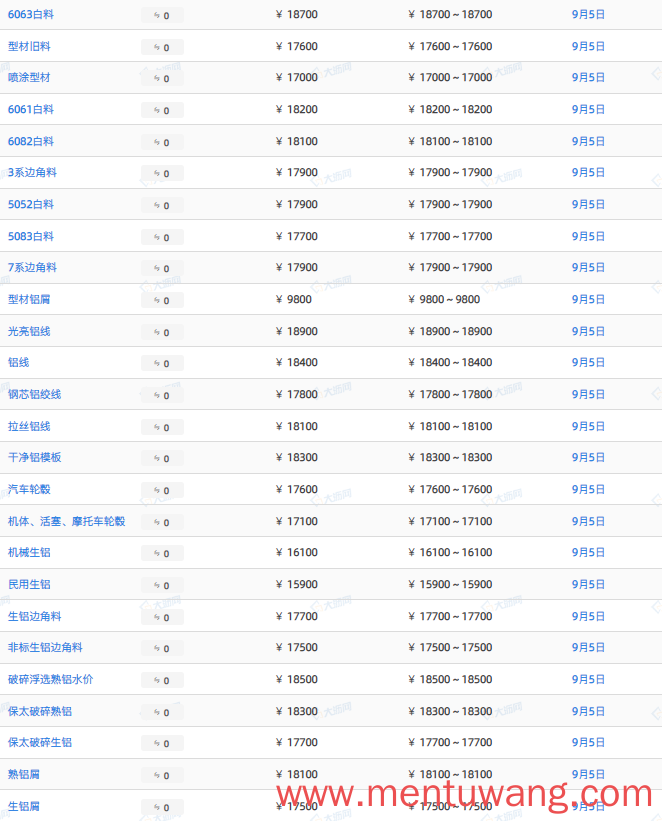Open the 7系边角料 link
Viewport: 662px width, 824px height.
tap(32, 267)
